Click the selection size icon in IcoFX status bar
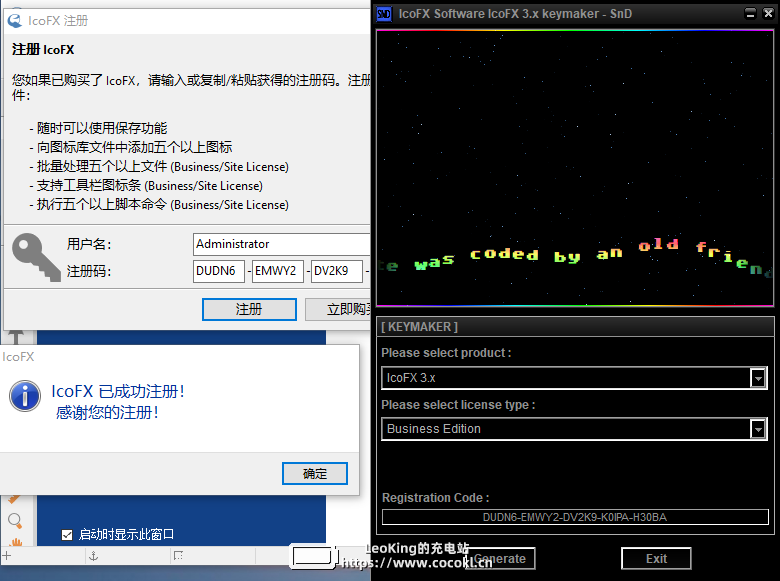Viewport: 780px width, 581px height. click(178, 556)
